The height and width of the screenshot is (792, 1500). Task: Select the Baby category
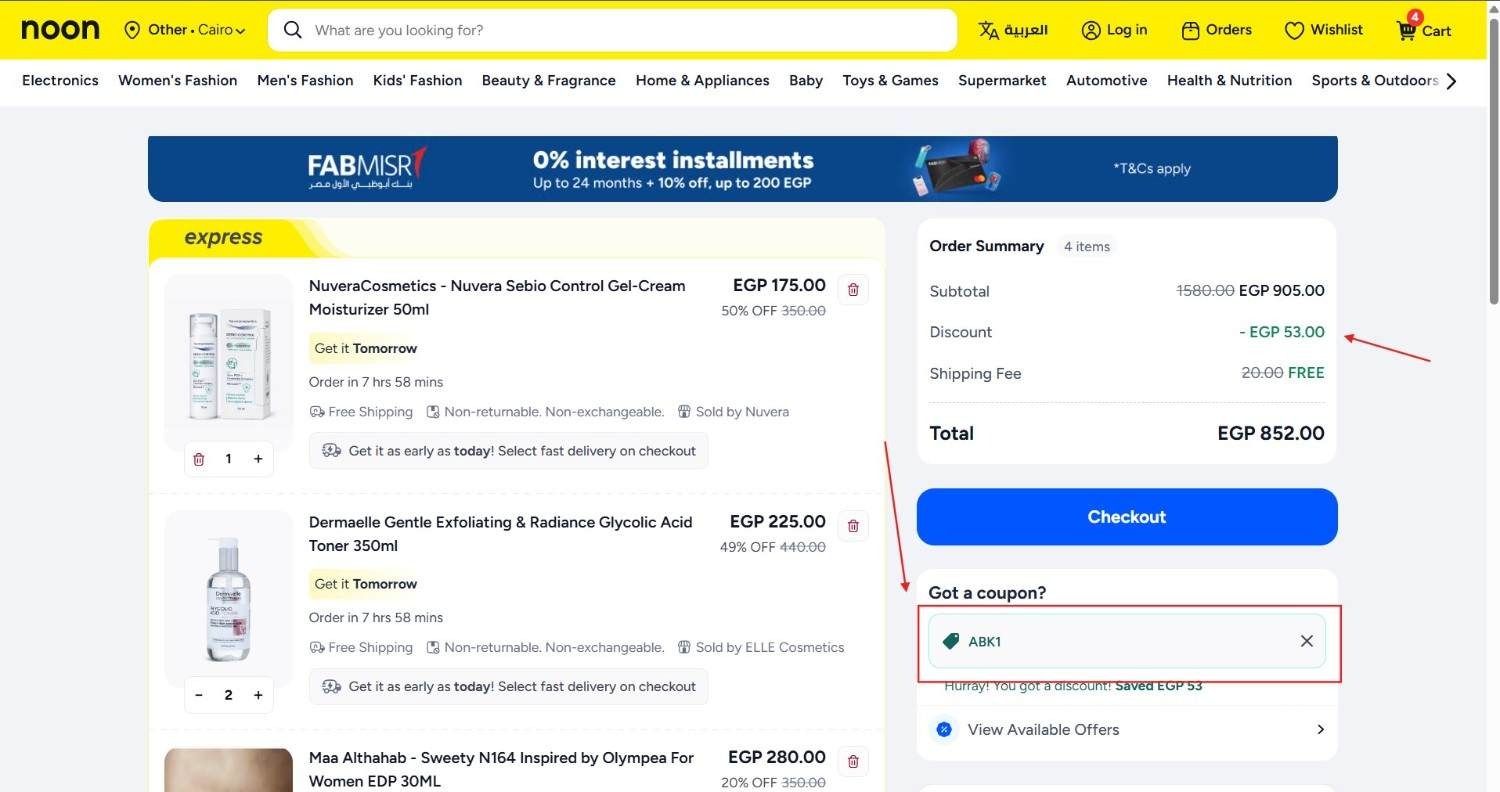point(806,80)
